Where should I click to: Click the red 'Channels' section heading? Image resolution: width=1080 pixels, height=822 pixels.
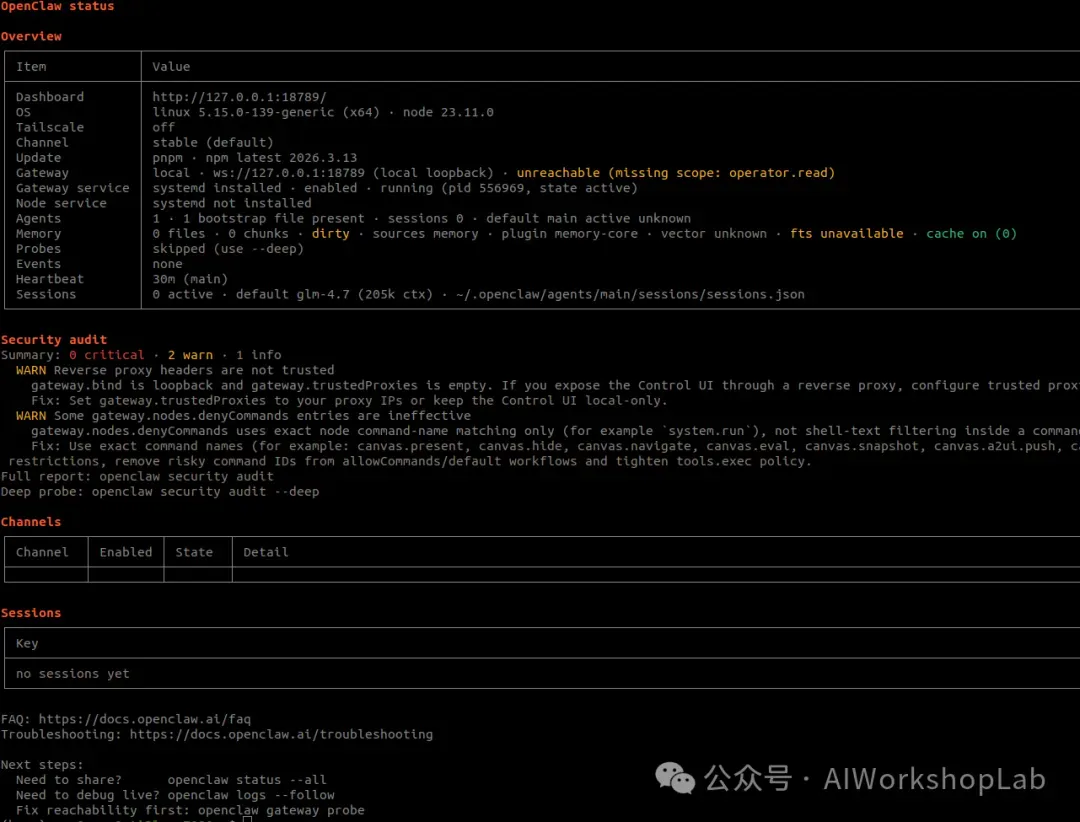tap(31, 522)
